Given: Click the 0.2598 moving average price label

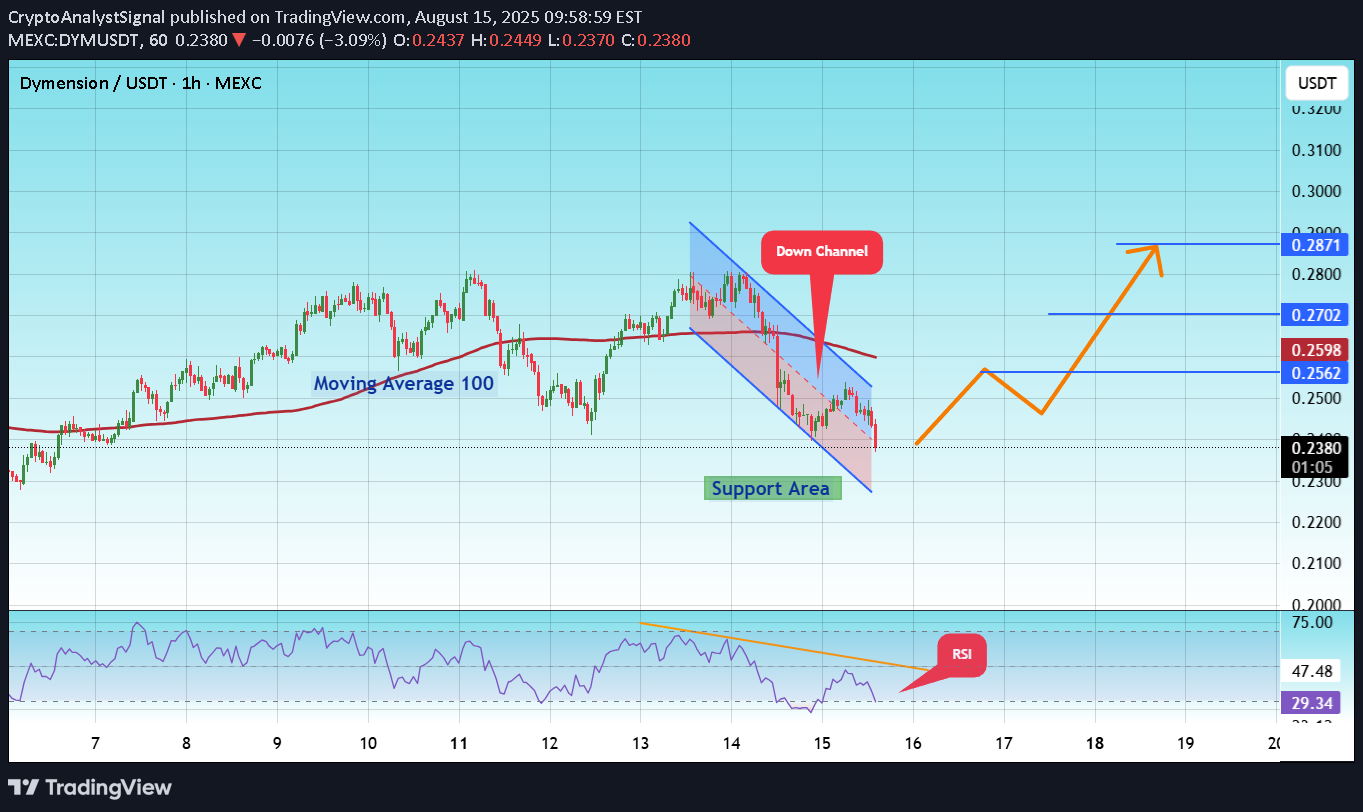Looking at the screenshot, I should click(x=1317, y=350).
